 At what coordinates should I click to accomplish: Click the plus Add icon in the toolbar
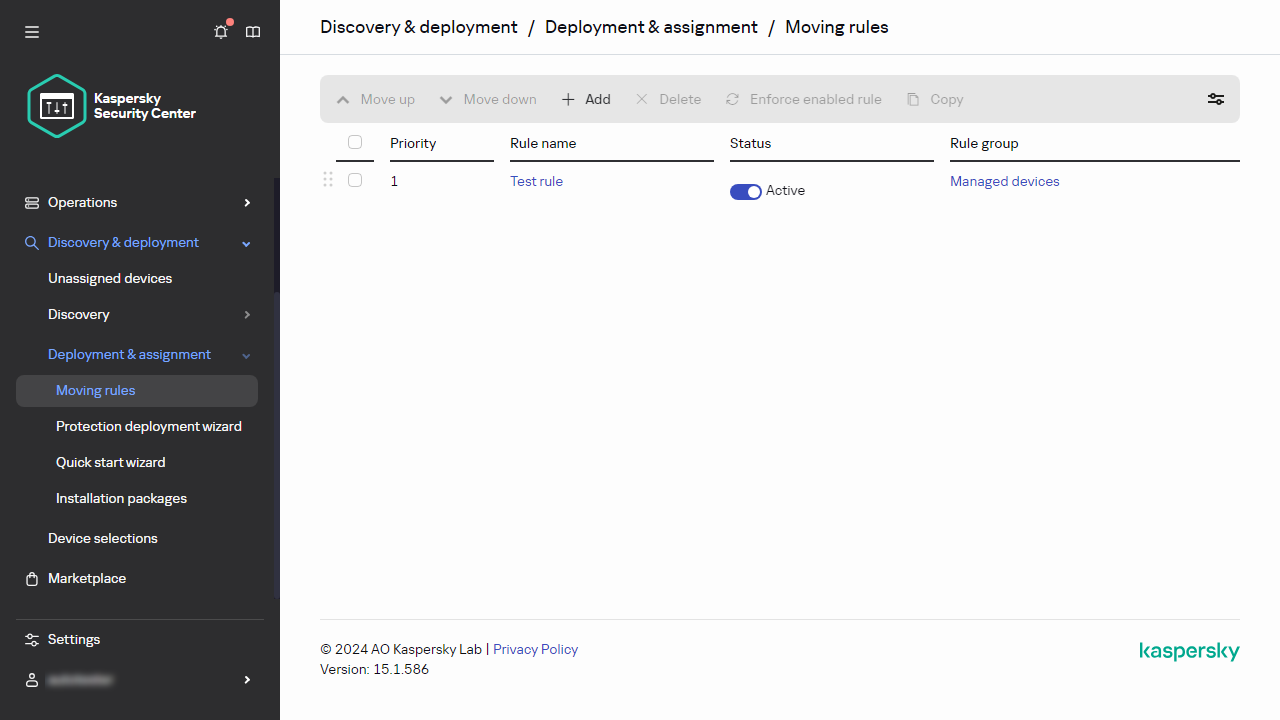tap(568, 99)
